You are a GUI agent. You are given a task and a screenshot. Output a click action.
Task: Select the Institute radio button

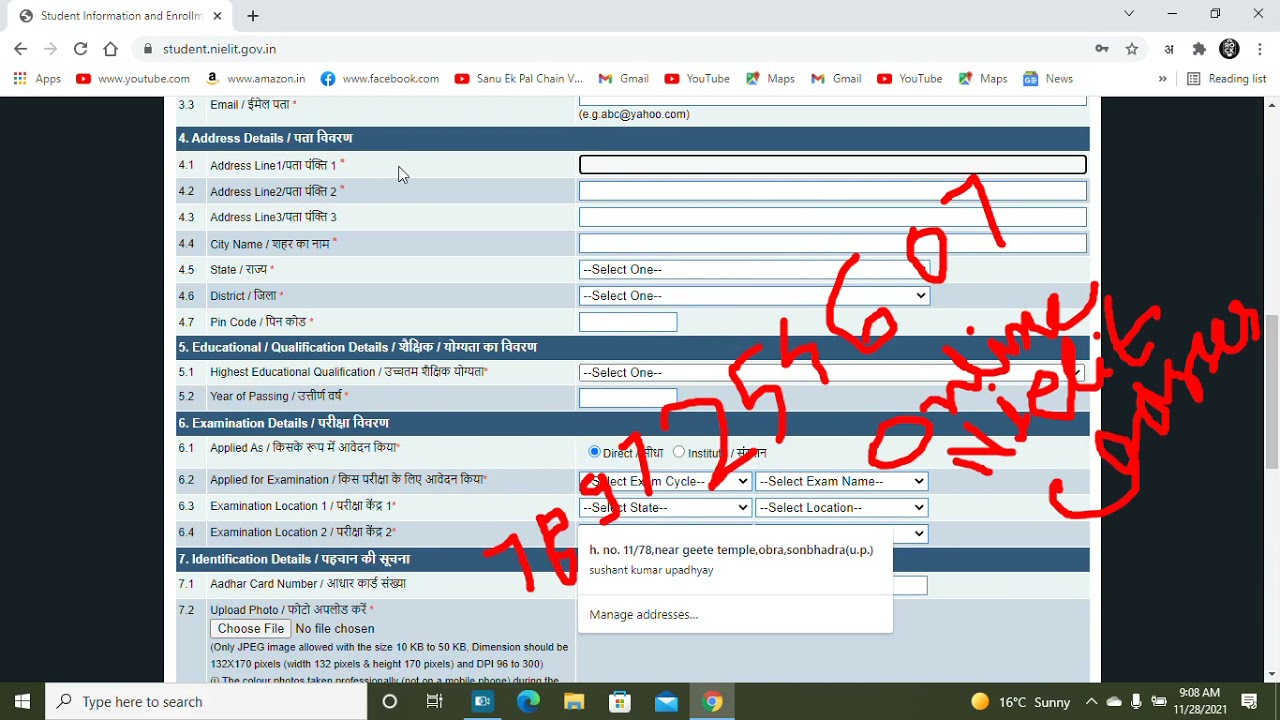(679, 452)
